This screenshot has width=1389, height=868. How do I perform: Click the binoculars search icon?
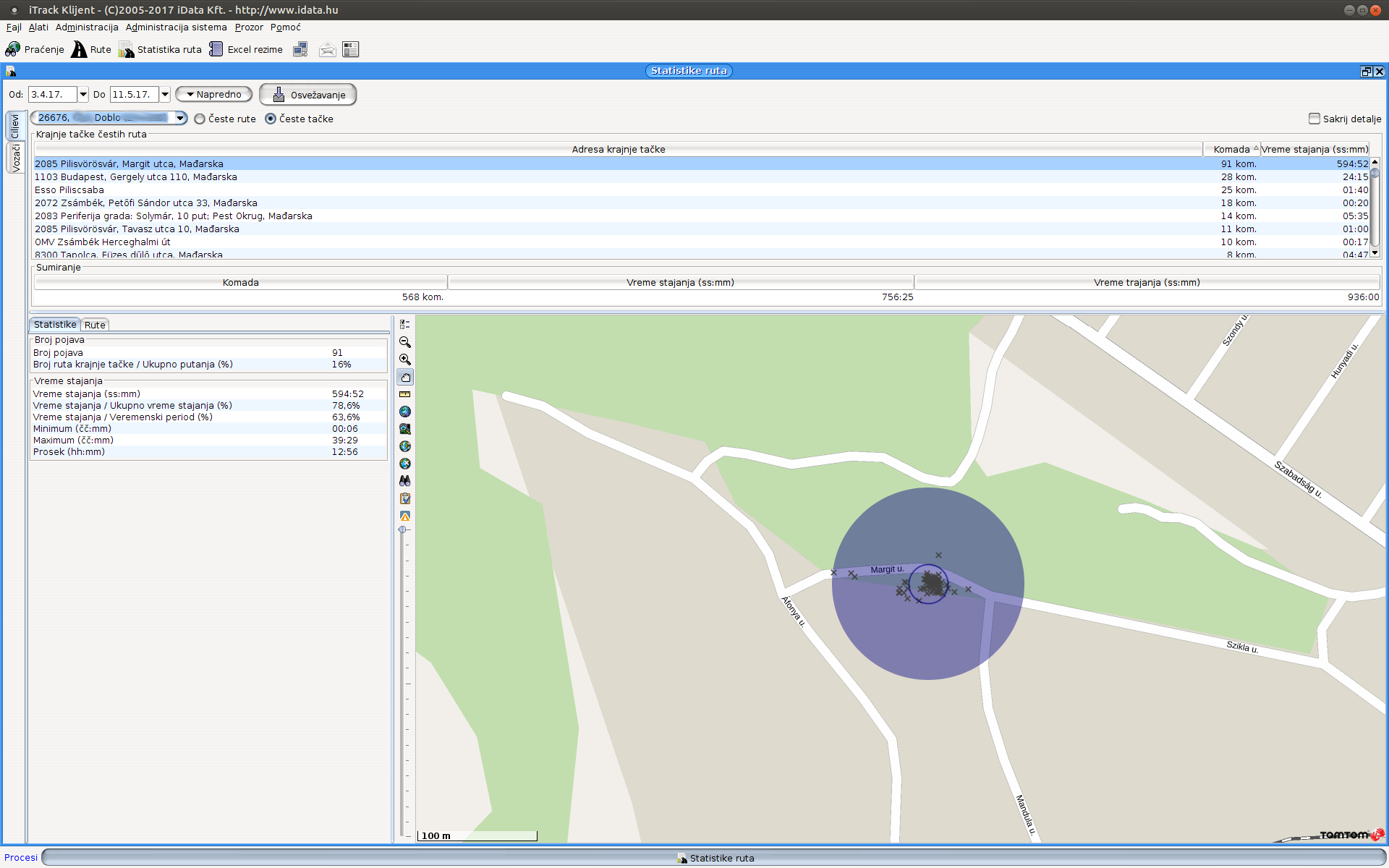(405, 481)
